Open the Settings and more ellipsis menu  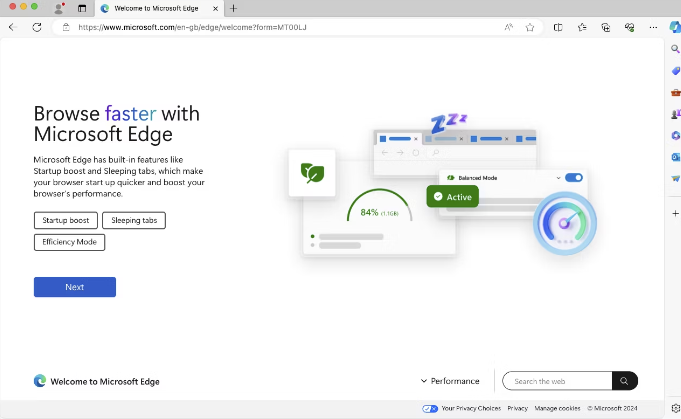click(x=653, y=27)
